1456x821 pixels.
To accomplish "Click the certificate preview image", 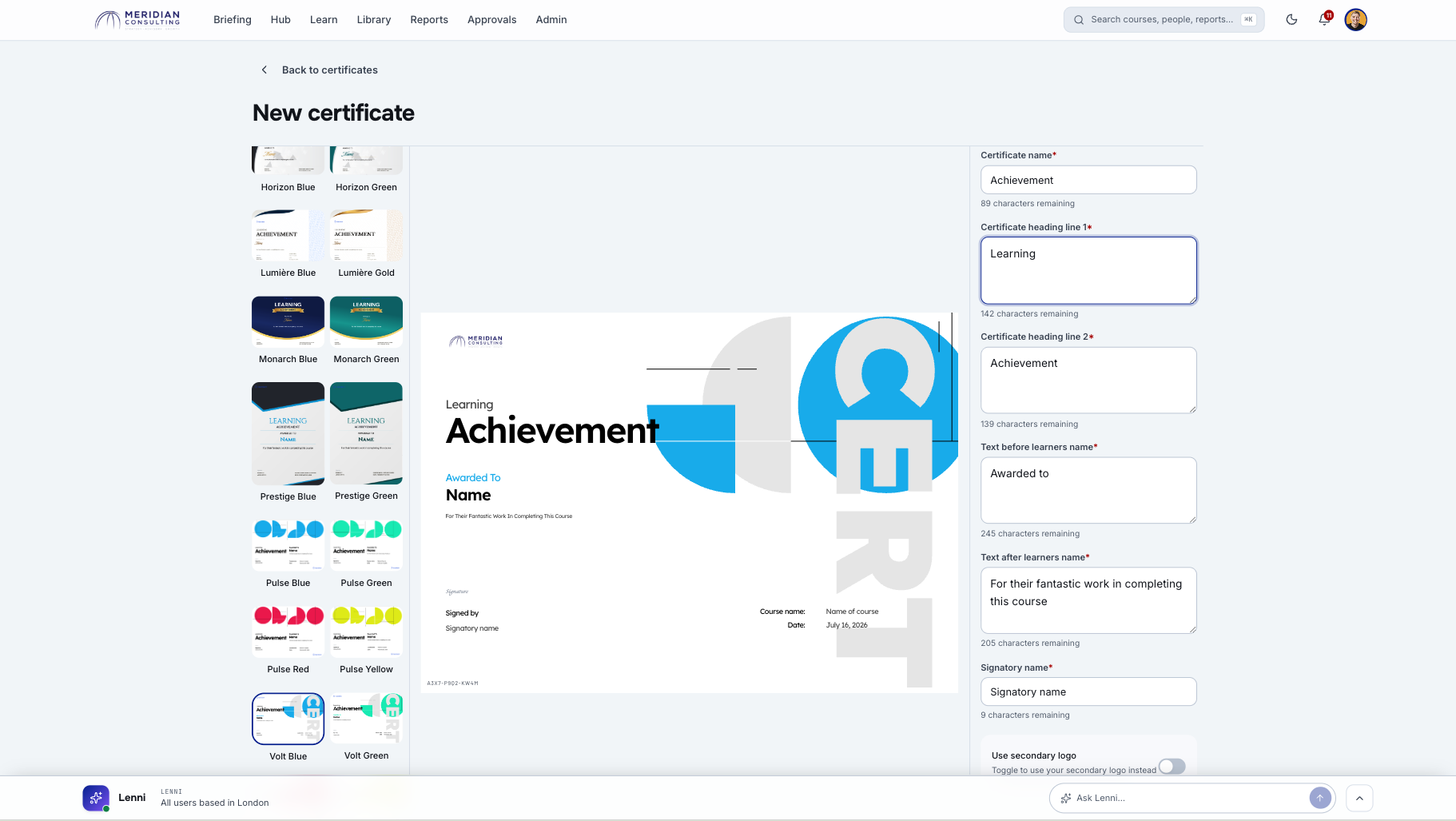I will click(x=690, y=503).
